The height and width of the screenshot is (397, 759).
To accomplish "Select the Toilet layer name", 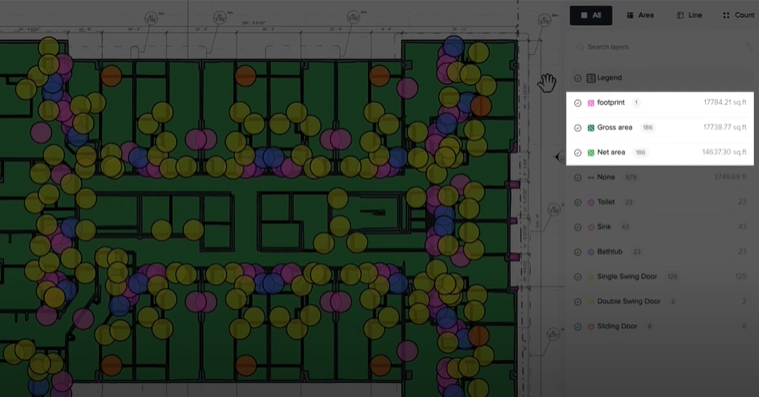I will [x=606, y=202].
